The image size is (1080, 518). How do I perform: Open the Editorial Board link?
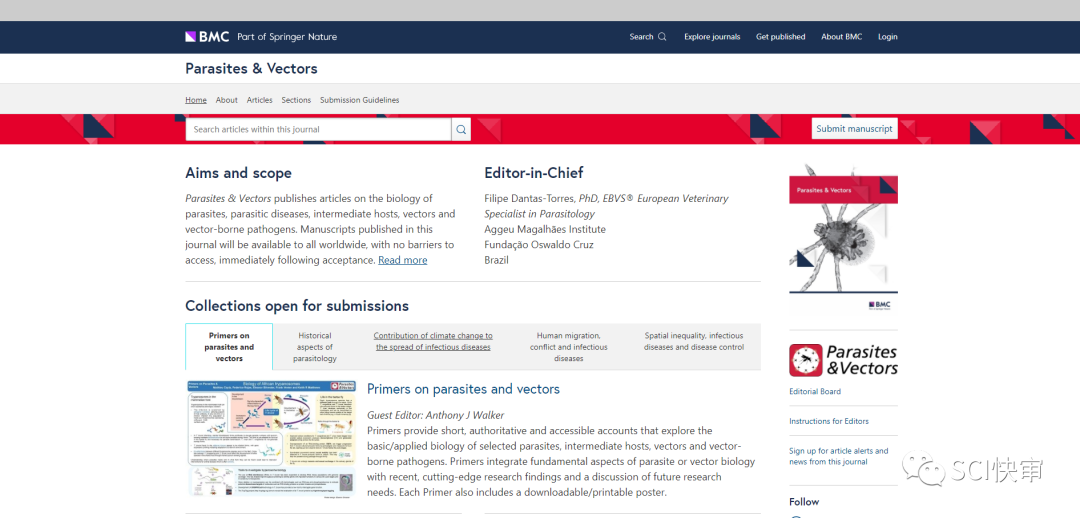click(814, 392)
